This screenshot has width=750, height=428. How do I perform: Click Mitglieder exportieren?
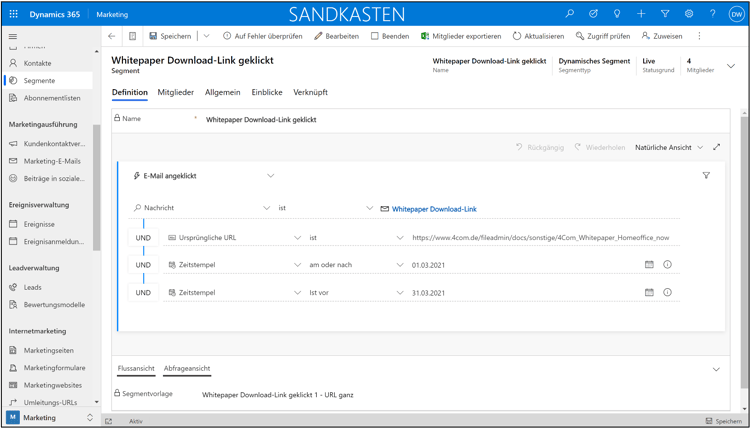[461, 36]
